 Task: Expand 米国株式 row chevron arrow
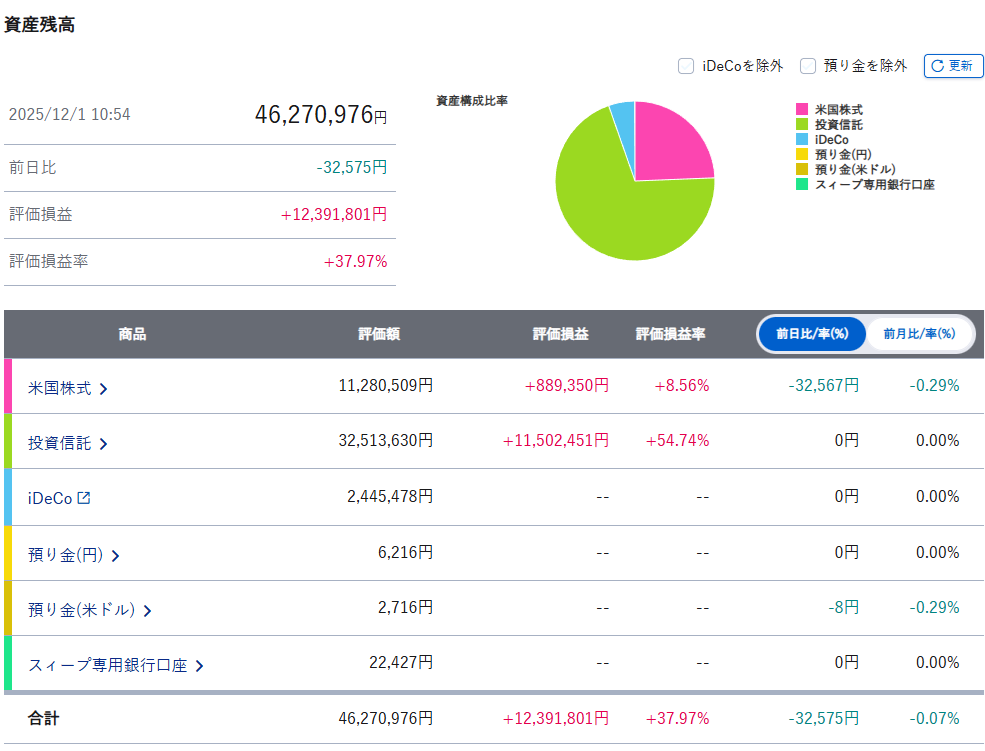point(103,388)
